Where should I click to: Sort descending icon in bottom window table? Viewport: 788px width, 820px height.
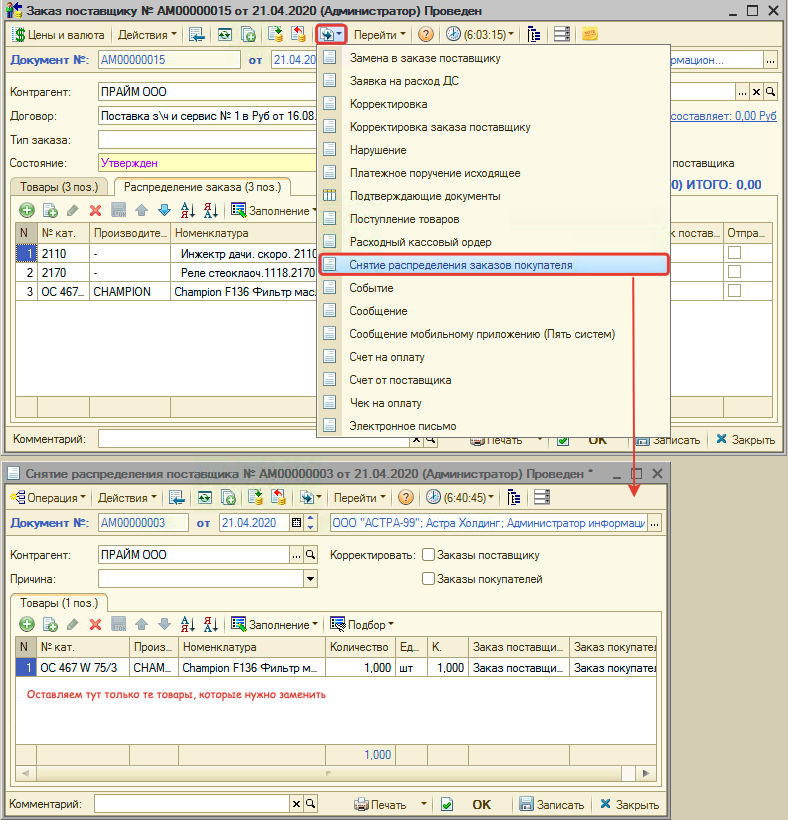click(210, 624)
